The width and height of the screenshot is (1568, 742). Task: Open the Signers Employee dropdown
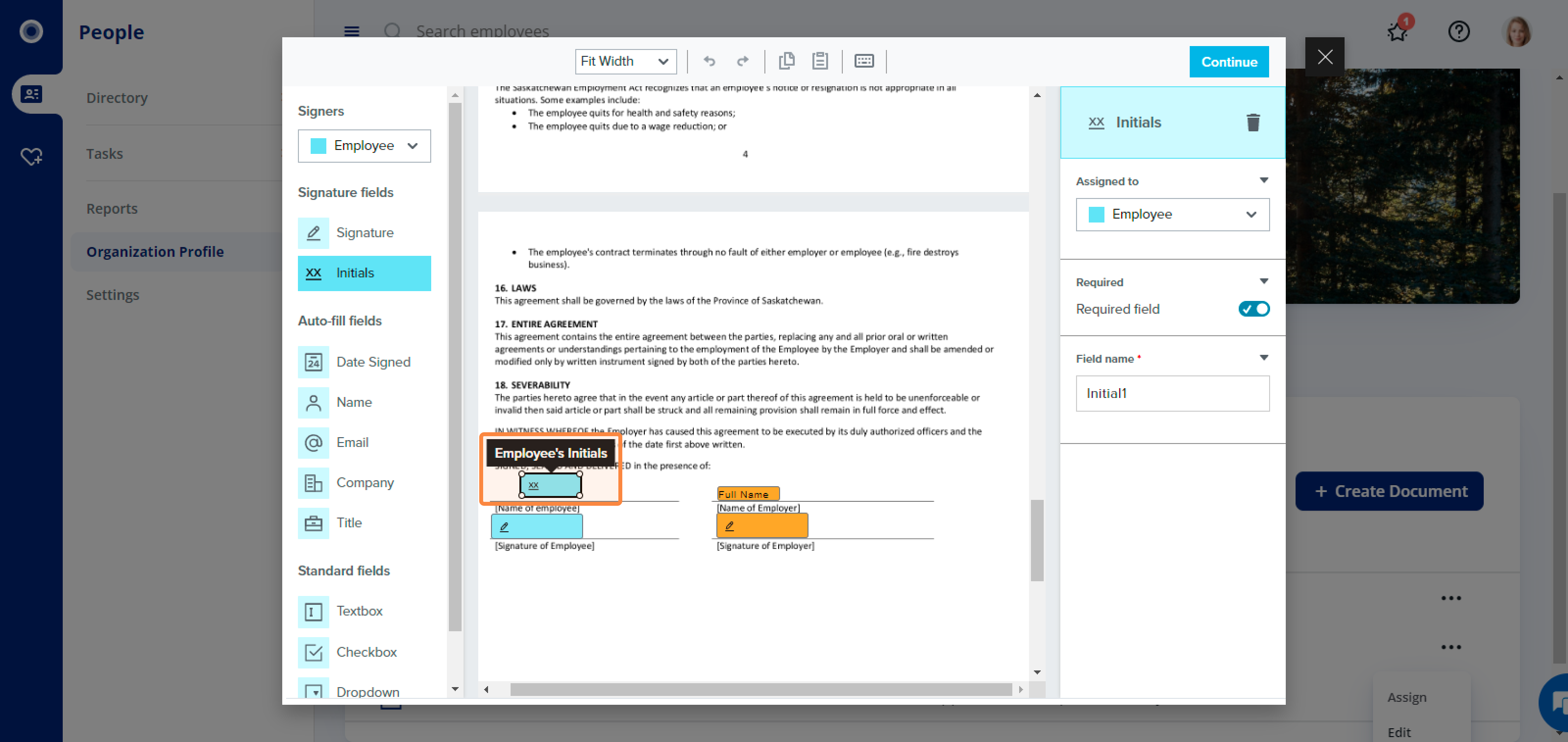364,146
